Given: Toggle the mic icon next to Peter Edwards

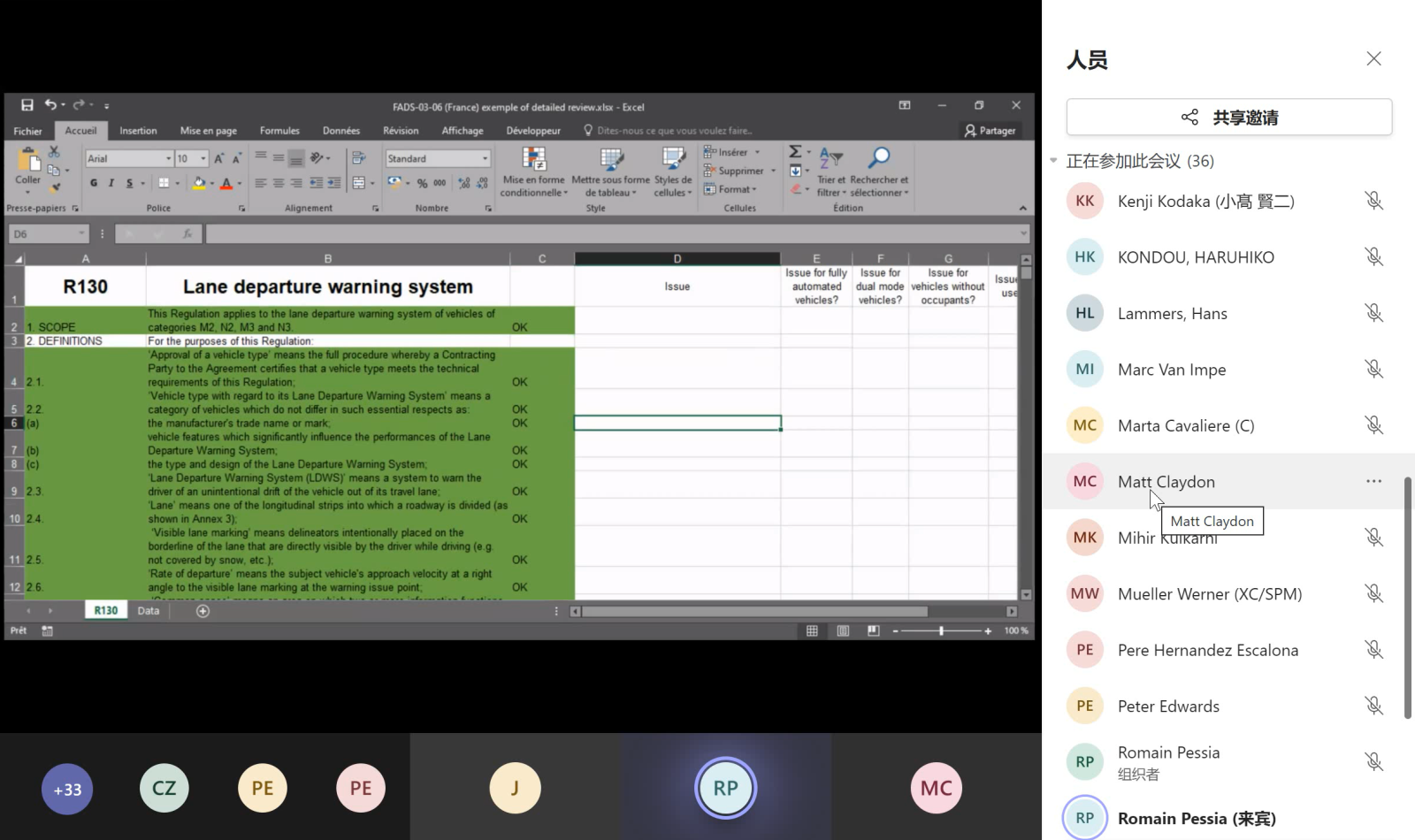Looking at the screenshot, I should click(x=1373, y=706).
